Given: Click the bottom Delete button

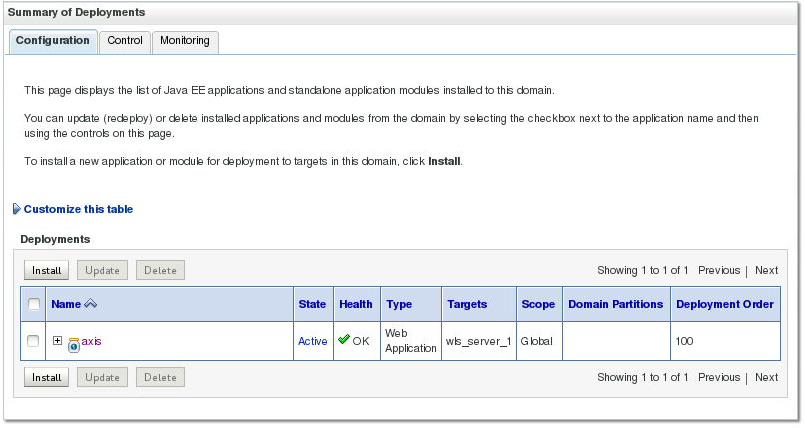Looking at the screenshot, I should click(160, 377).
